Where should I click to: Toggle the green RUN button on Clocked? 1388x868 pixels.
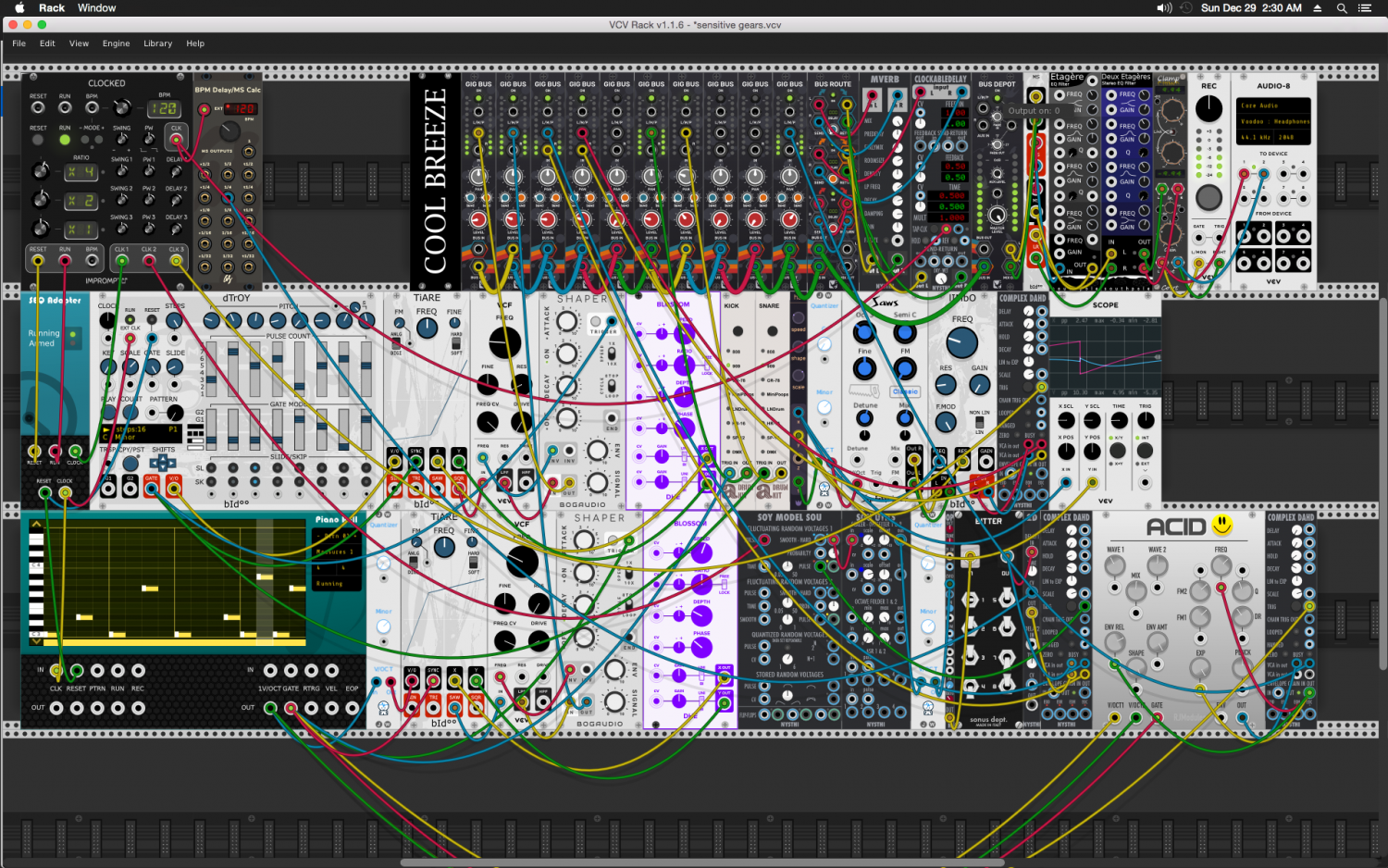(65, 140)
